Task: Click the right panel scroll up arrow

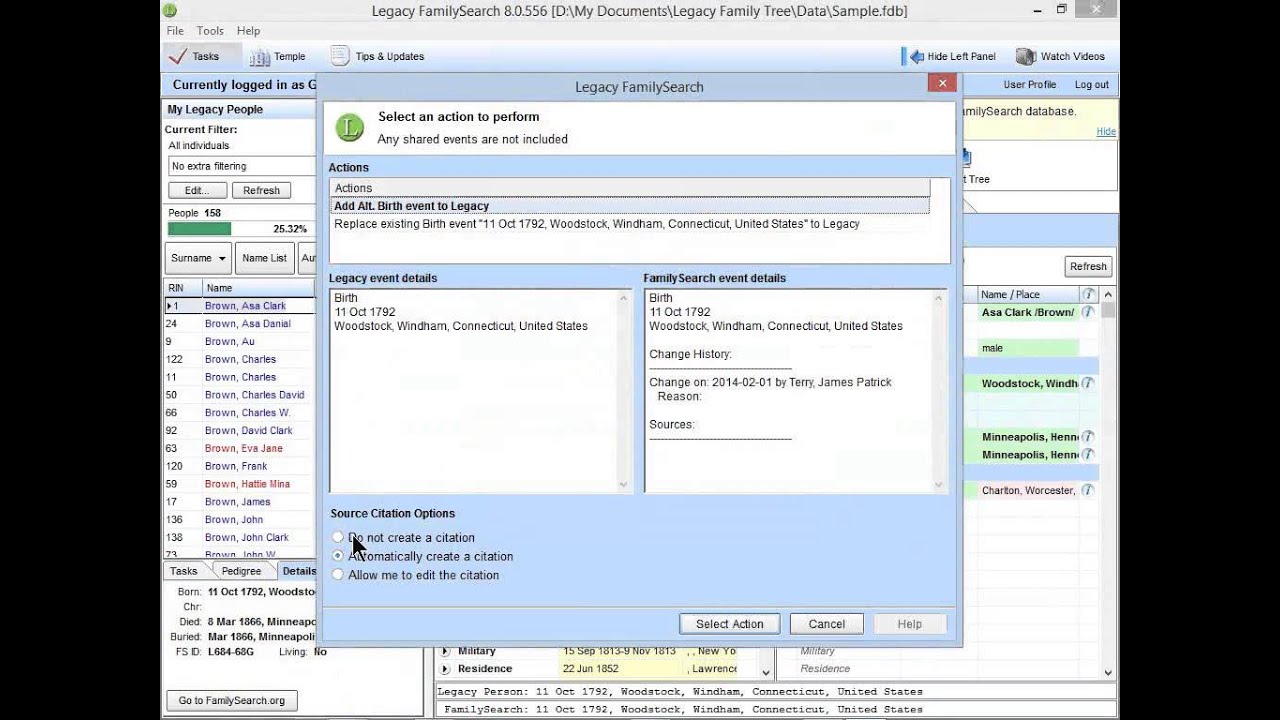Action: [x=1108, y=295]
